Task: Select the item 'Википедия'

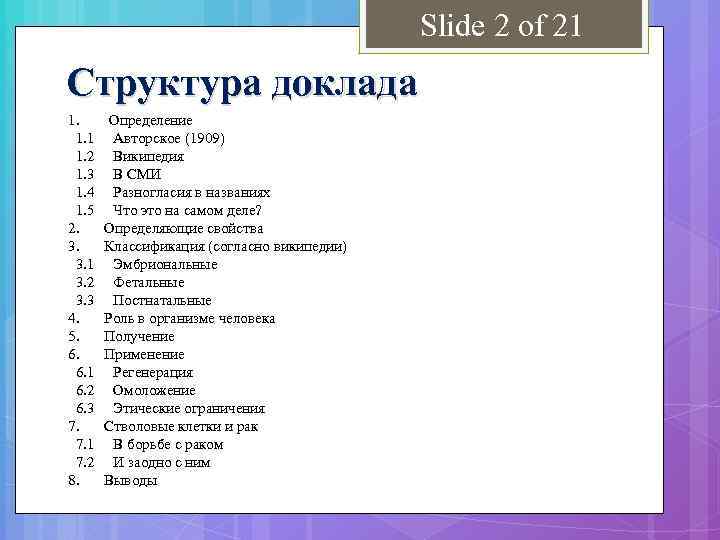Action: (x=148, y=157)
